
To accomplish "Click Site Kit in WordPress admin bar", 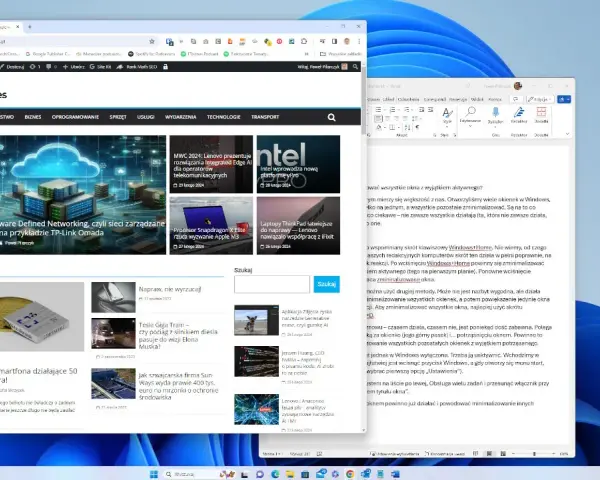I will coord(100,67).
